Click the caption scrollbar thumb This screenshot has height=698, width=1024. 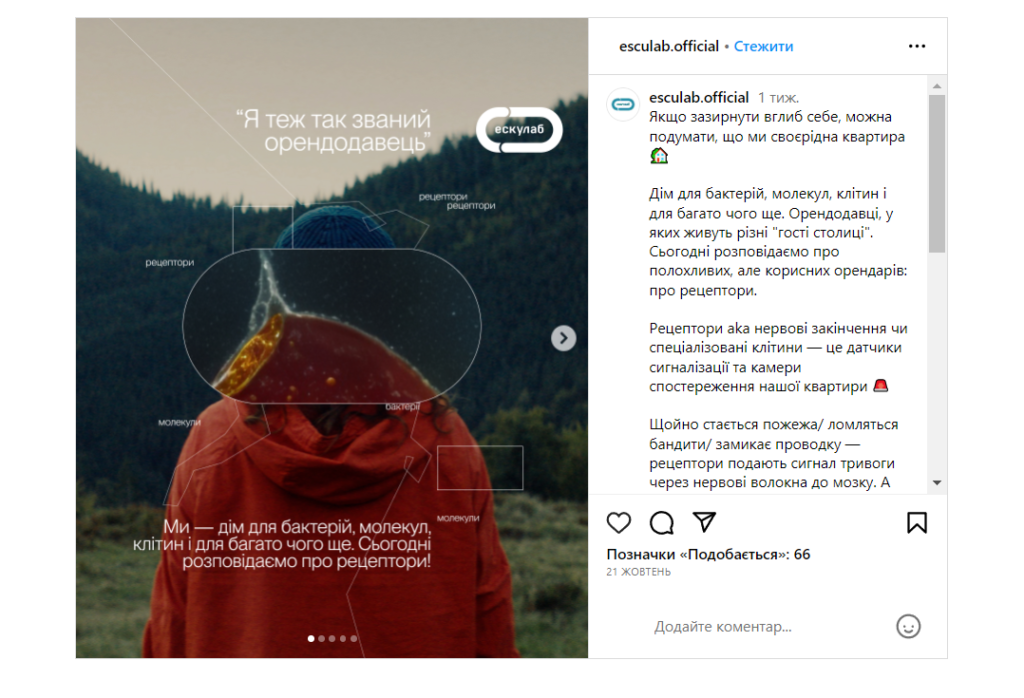tap(937, 174)
